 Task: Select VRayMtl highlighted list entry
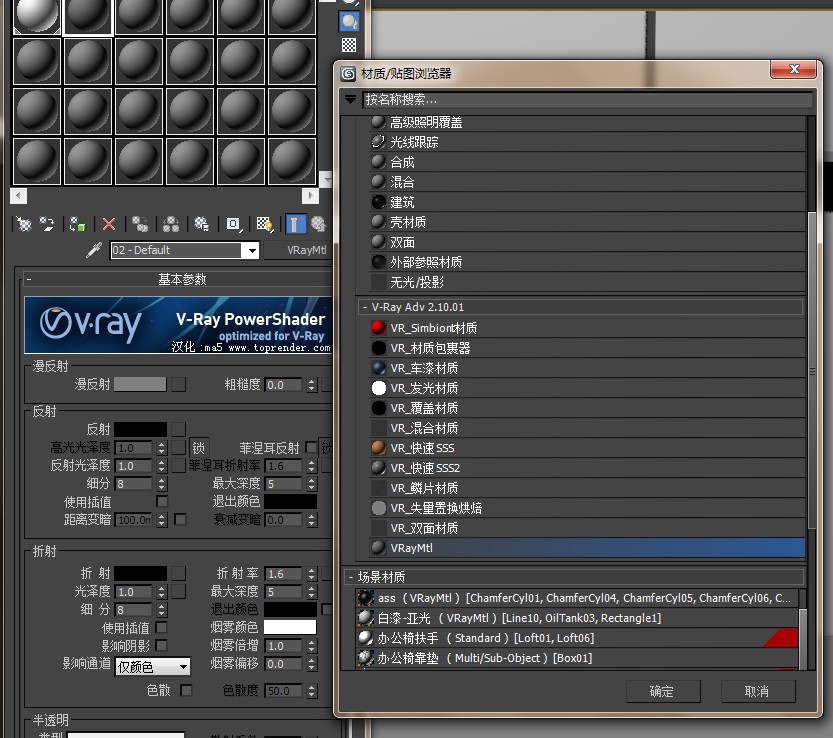[587, 548]
